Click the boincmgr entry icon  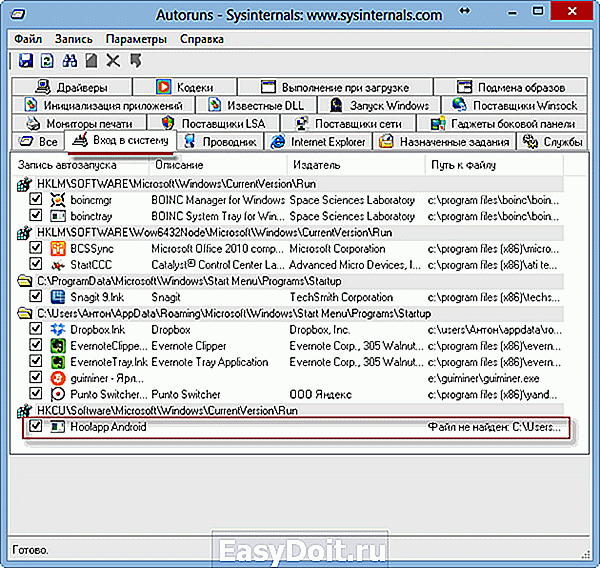pyautogui.click(x=58, y=200)
